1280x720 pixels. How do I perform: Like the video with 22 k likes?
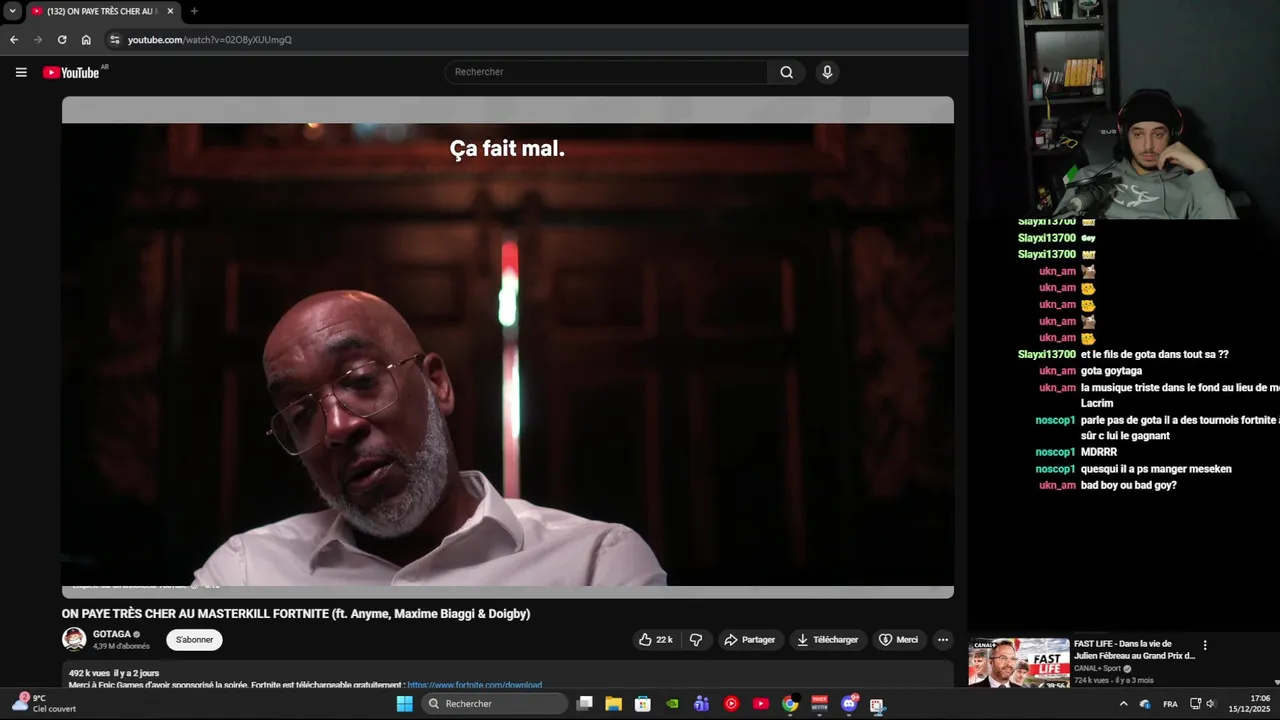[656, 640]
